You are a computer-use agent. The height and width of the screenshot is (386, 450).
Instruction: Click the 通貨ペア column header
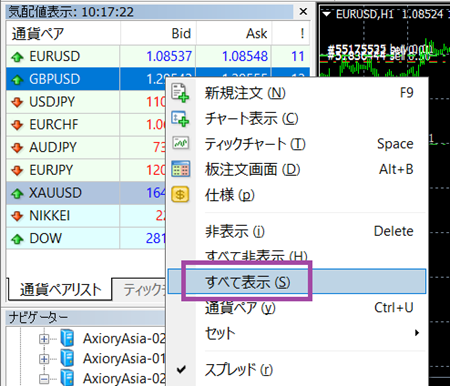tap(63, 34)
